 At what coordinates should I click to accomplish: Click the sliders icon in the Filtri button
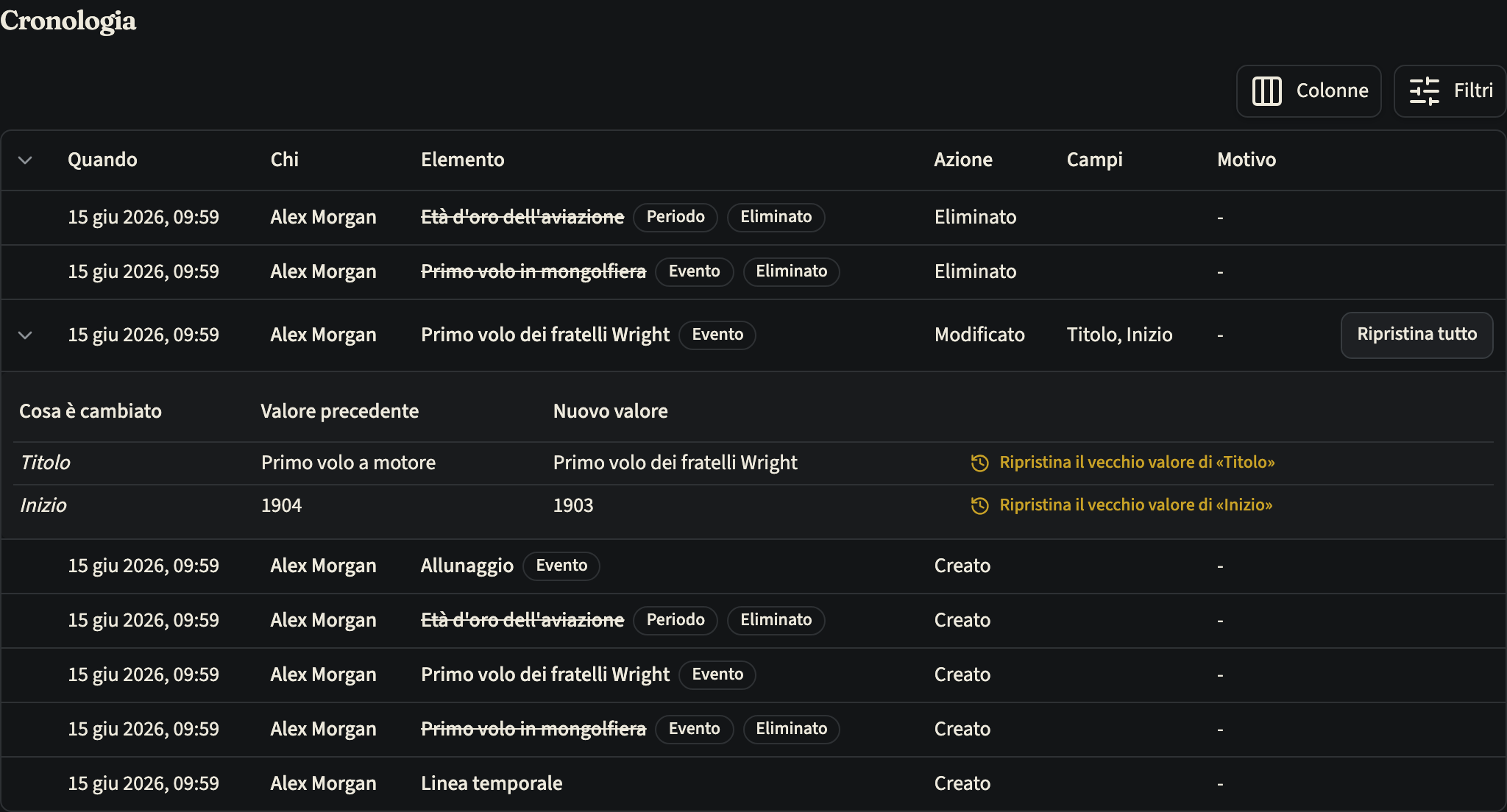coord(1424,91)
